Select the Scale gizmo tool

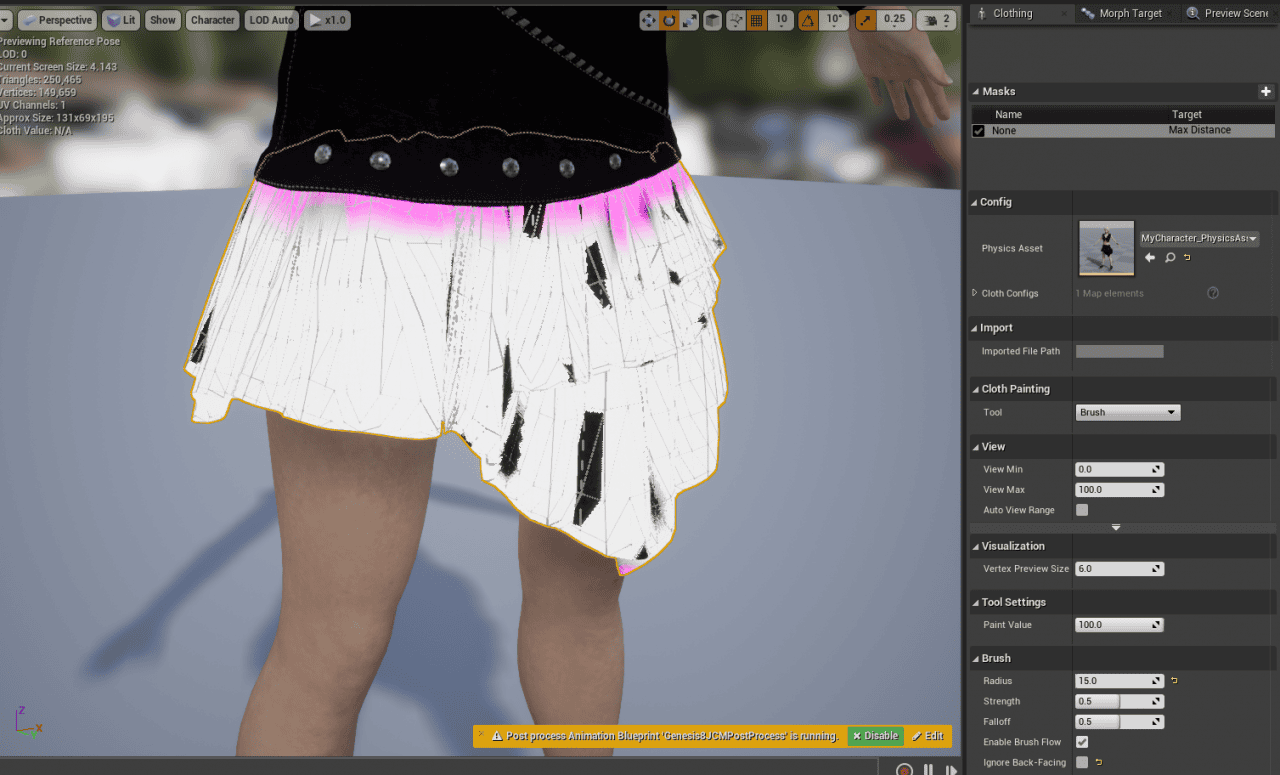tap(689, 19)
